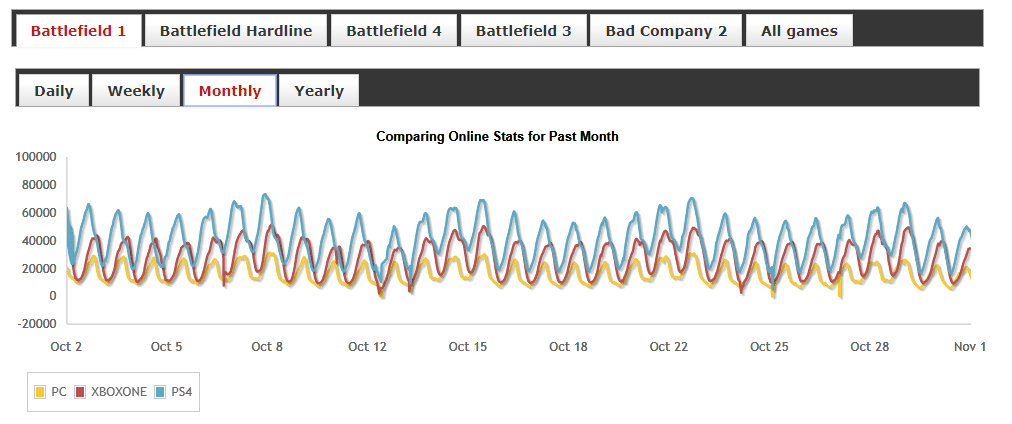The width and height of the screenshot is (1012, 424).
Task: Switch to Battlefield Hardline tab
Action: (x=236, y=31)
